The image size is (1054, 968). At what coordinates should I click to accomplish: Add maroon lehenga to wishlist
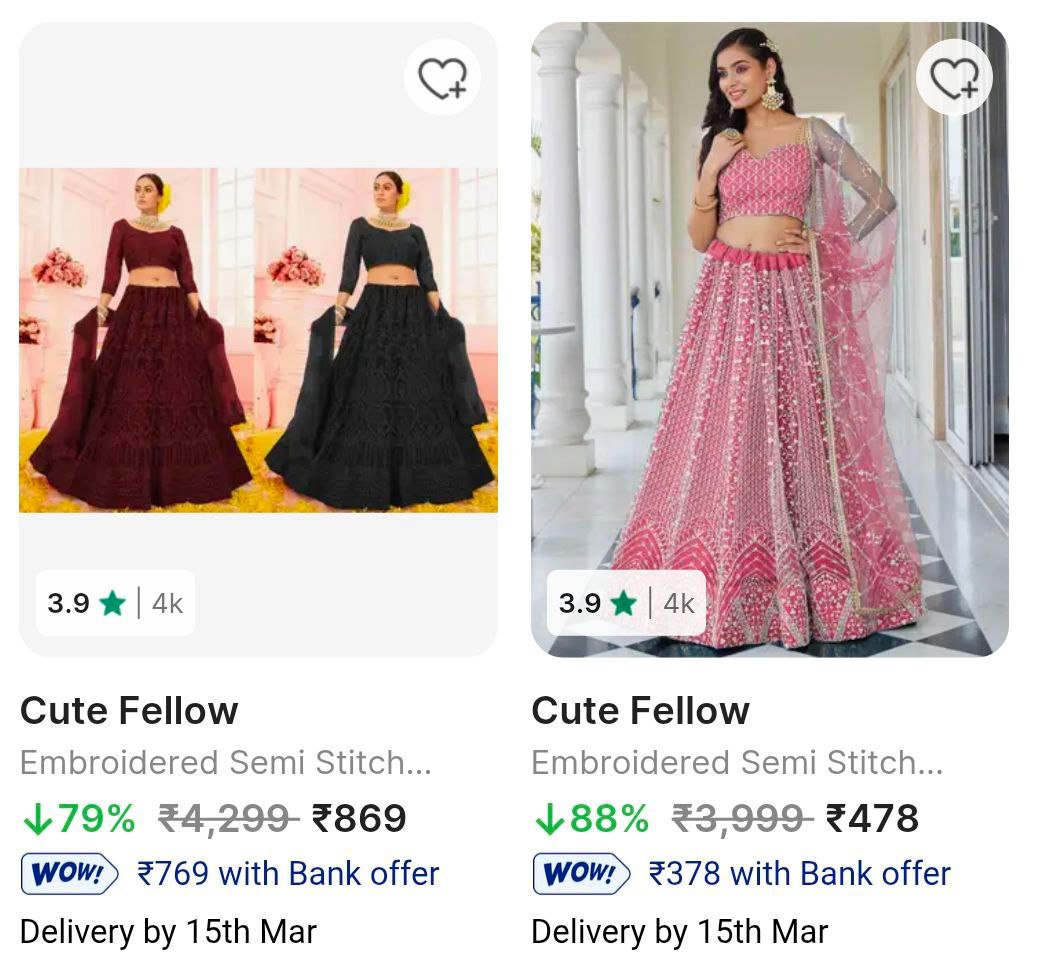pyautogui.click(x=442, y=77)
